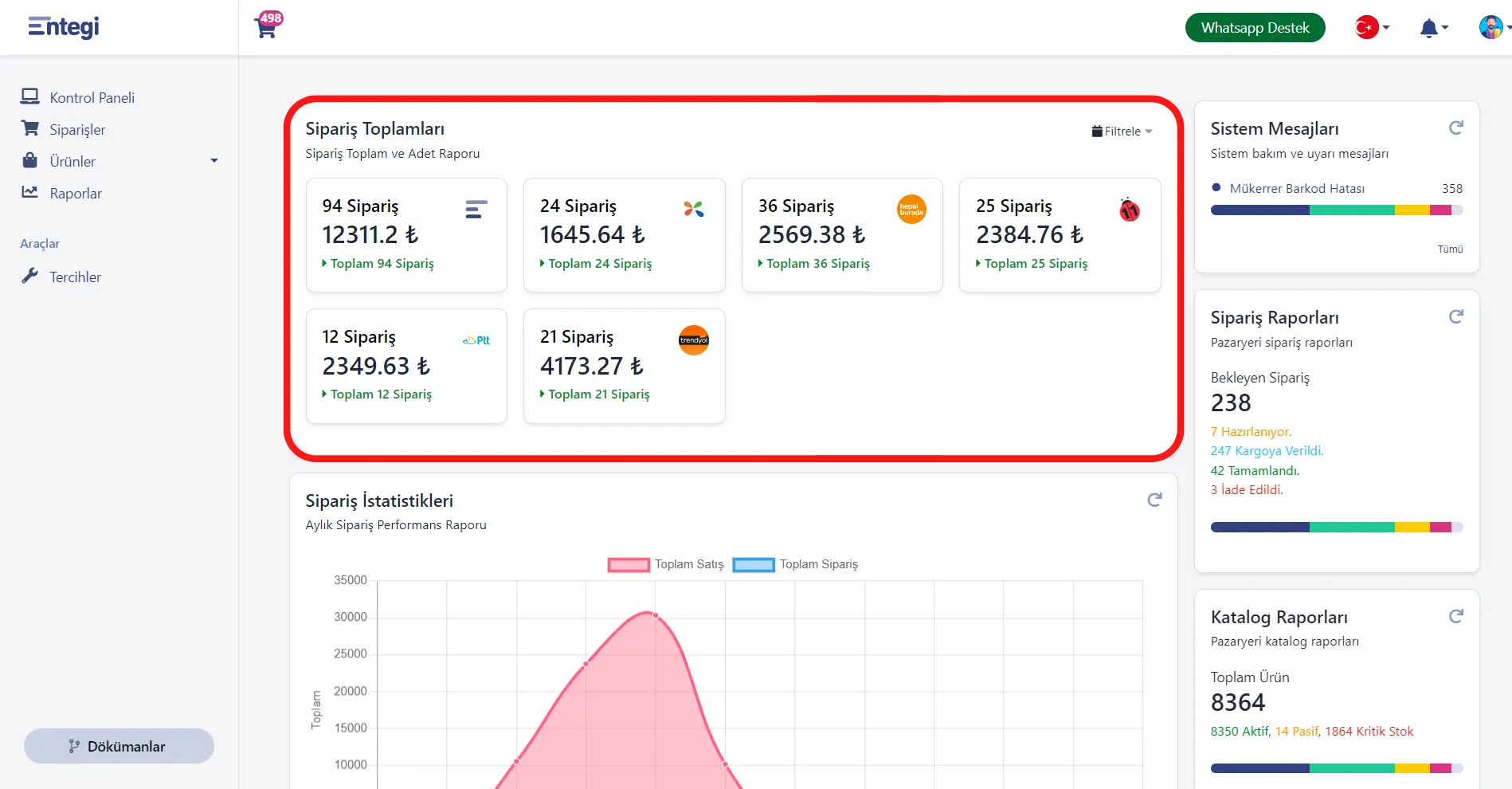1512x789 pixels.
Task: Open the Filtrele dropdown
Action: tap(1122, 131)
